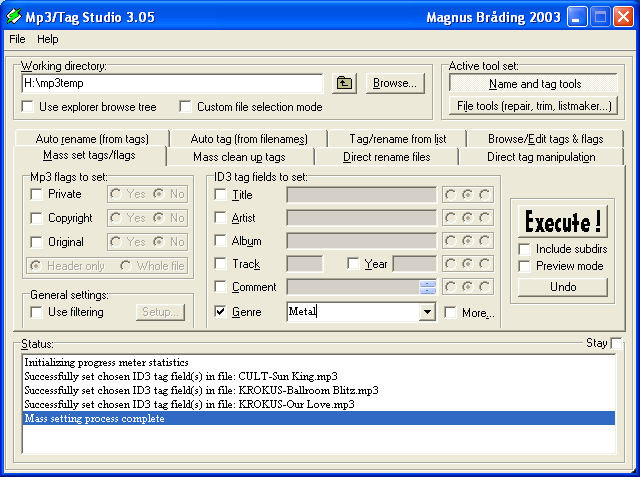Click the Working directory path field
The image size is (640, 477).
tap(172, 83)
